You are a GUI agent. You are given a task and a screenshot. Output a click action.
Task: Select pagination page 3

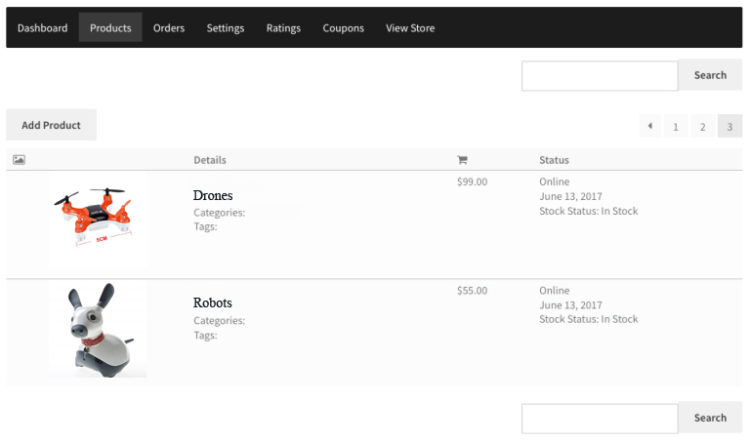tap(730, 126)
